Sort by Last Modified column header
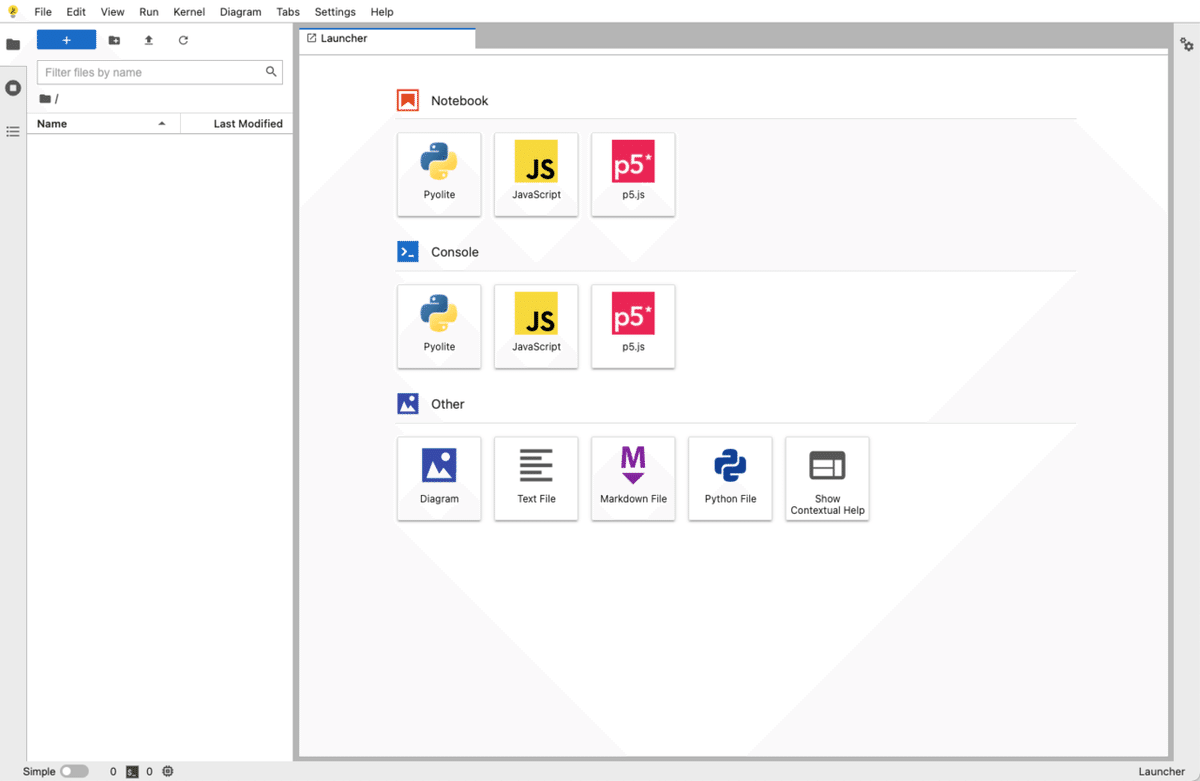The width and height of the screenshot is (1200, 781). click(x=237, y=124)
